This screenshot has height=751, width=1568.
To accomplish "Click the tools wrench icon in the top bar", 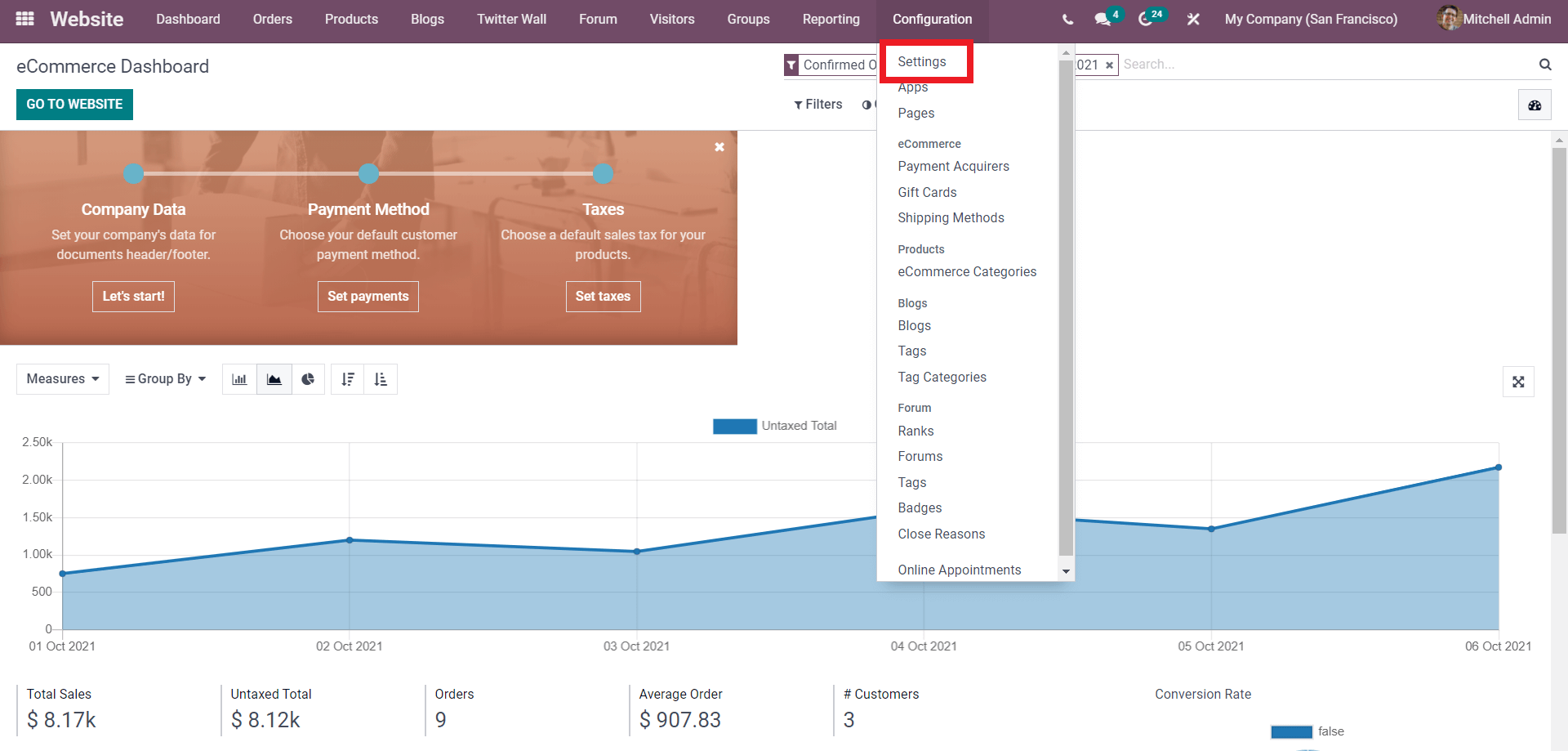I will point(1192,18).
